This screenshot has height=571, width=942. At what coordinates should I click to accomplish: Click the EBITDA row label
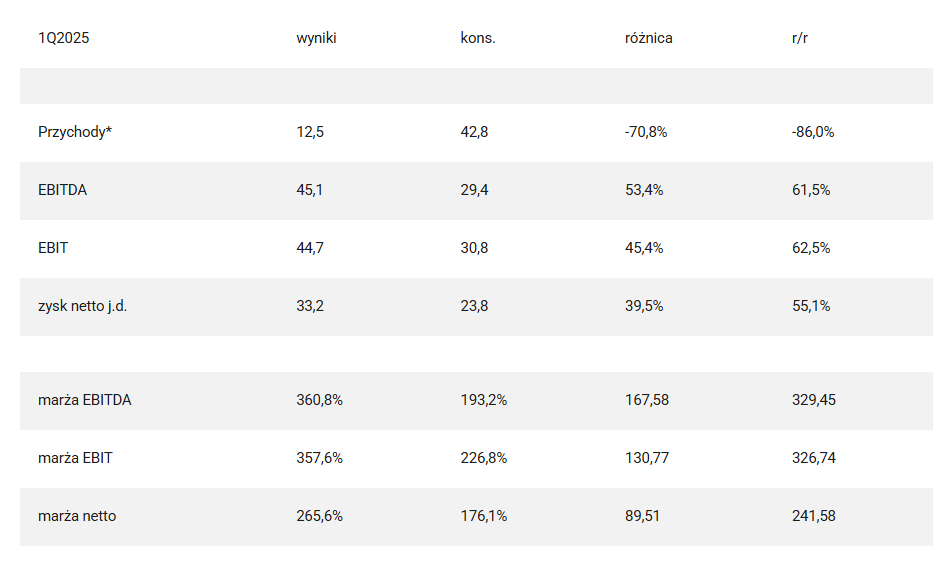(62, 190)
